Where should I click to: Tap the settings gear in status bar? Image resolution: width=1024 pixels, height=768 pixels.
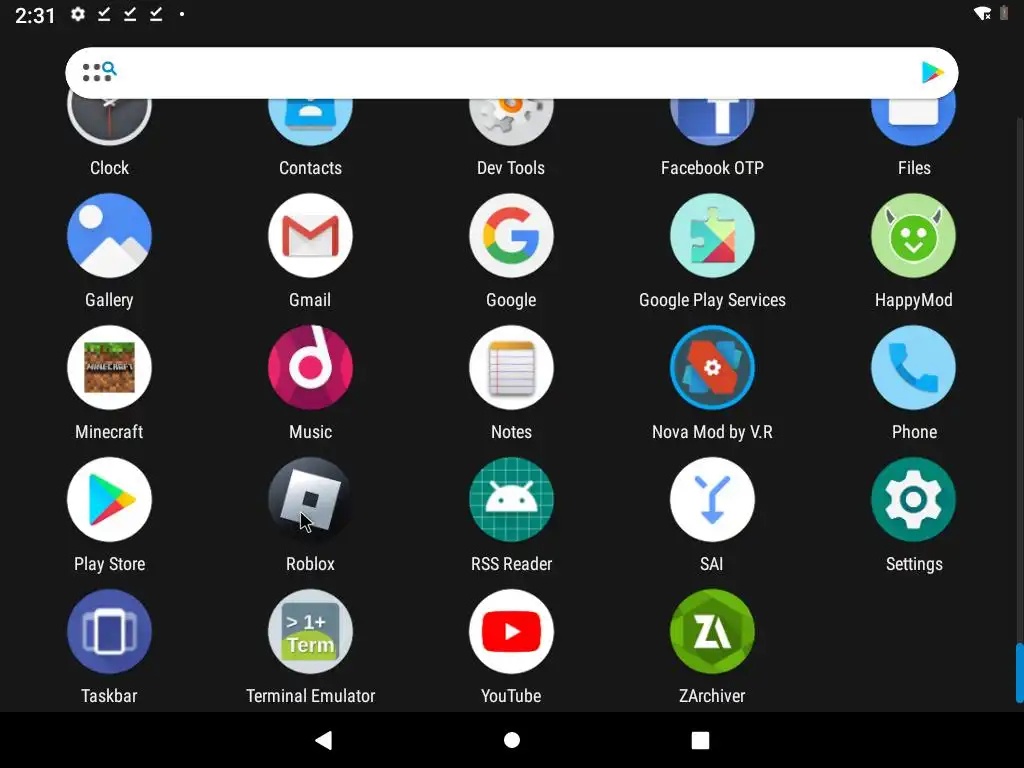[78, 14]
